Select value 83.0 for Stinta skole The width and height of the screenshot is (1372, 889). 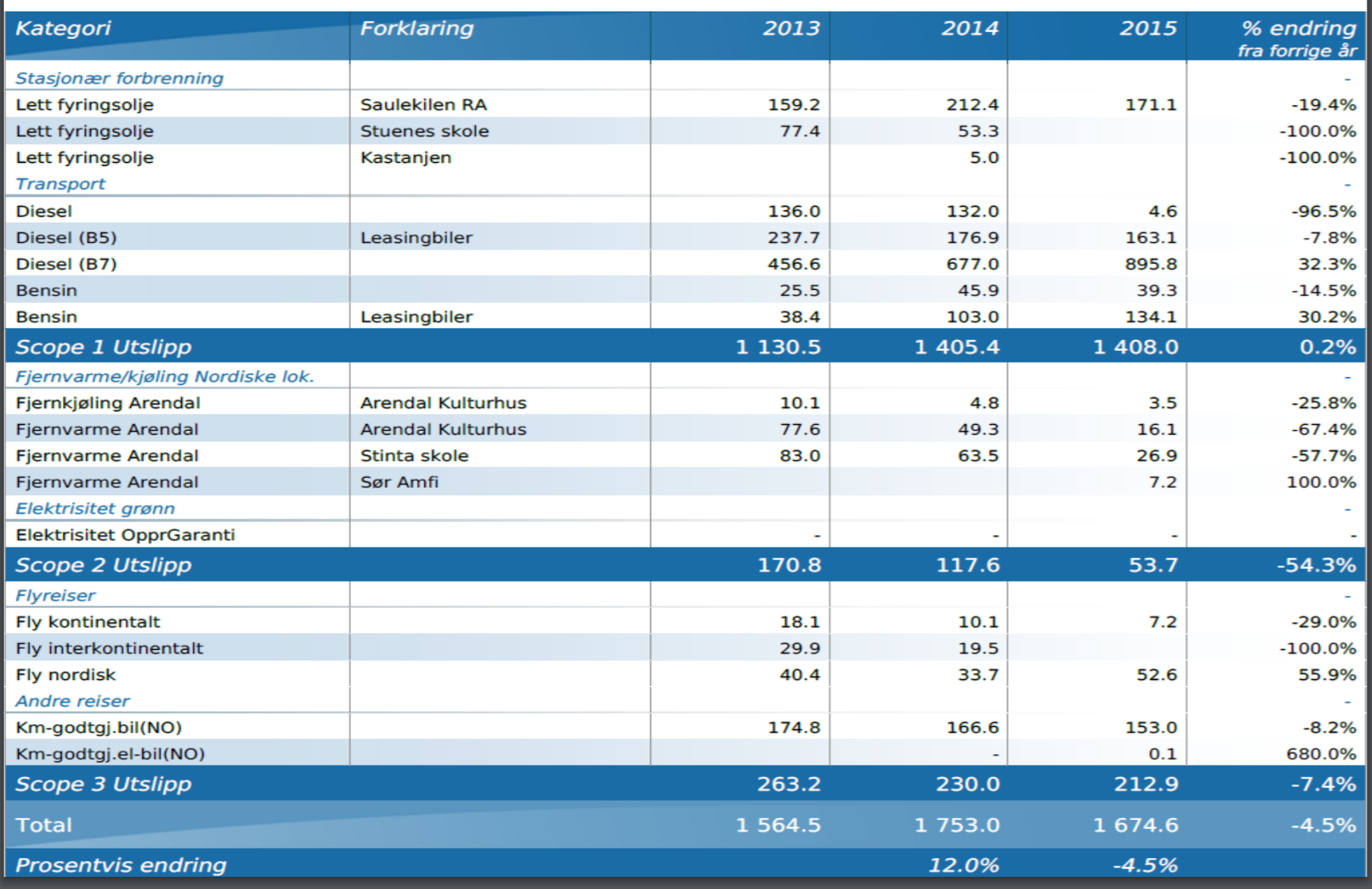tap(800, 456)
